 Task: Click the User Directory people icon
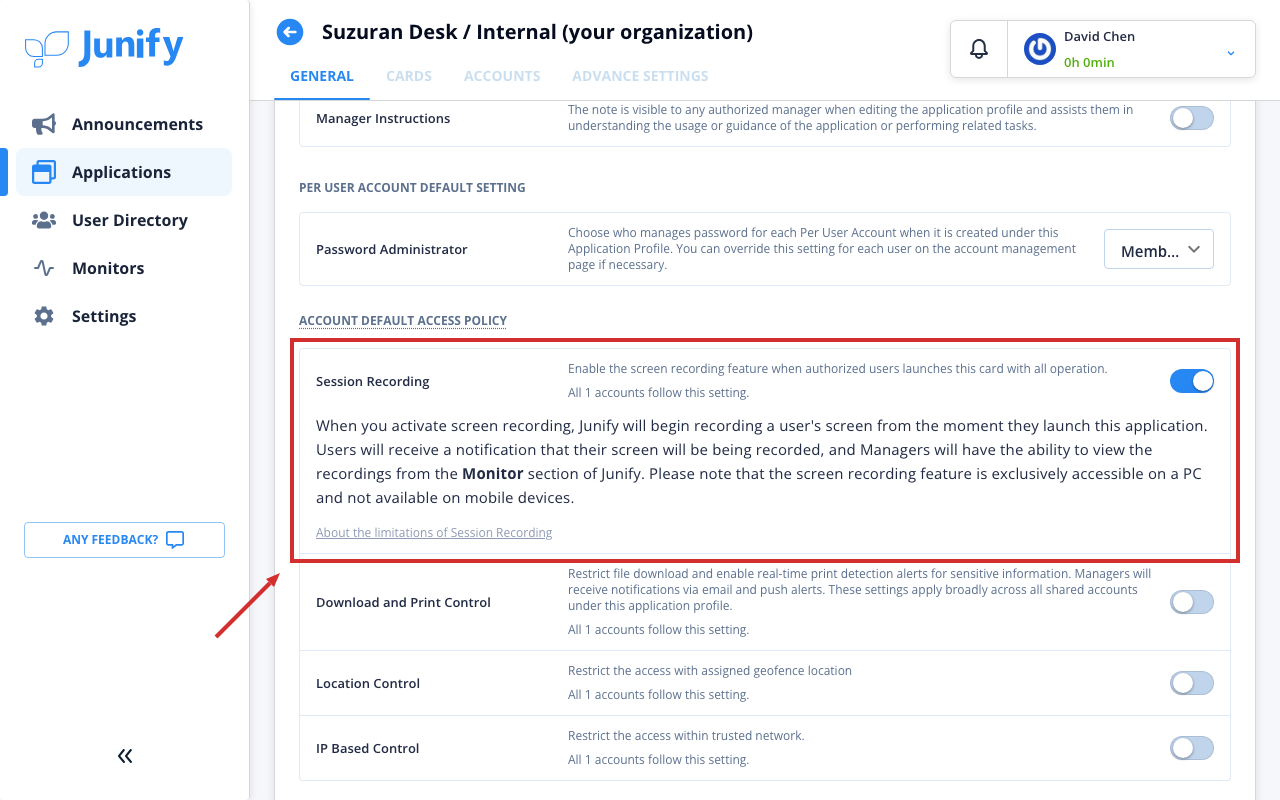click(x=44, y=220)
